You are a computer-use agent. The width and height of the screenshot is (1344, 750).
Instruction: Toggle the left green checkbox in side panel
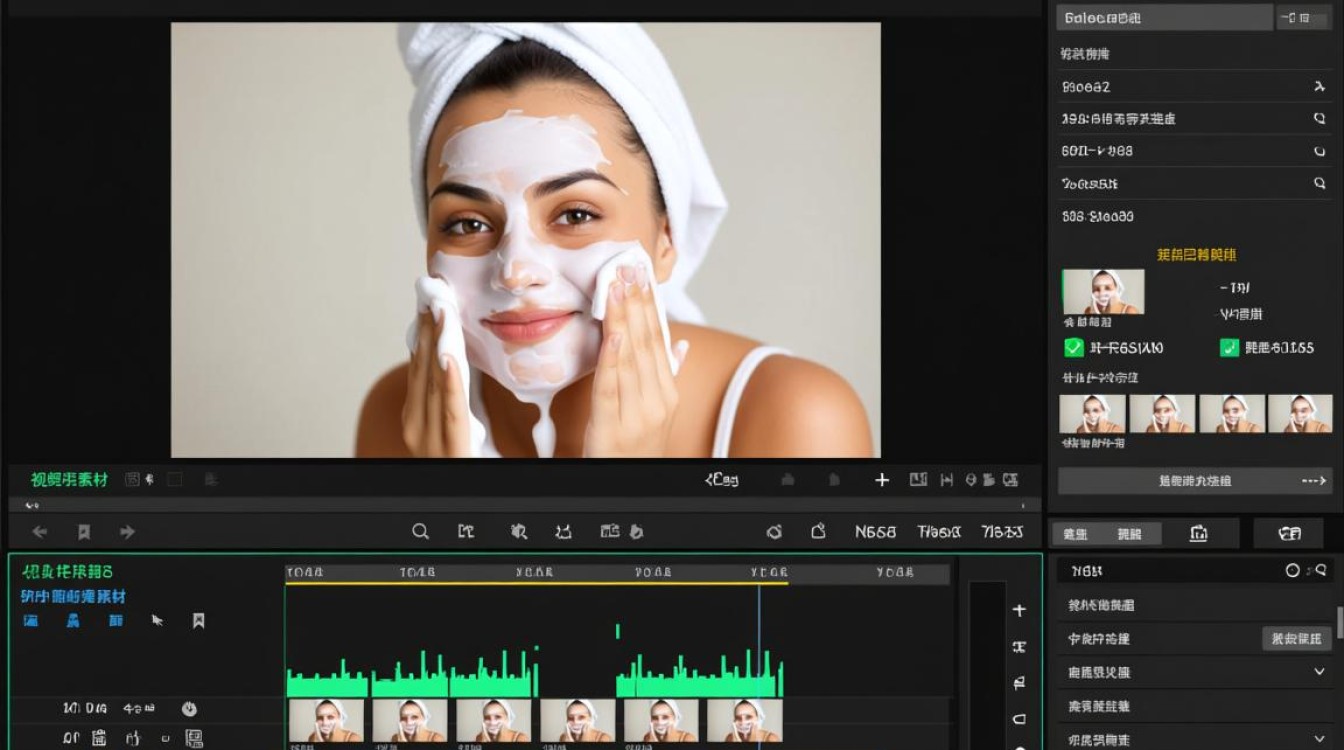[1074, 348]
